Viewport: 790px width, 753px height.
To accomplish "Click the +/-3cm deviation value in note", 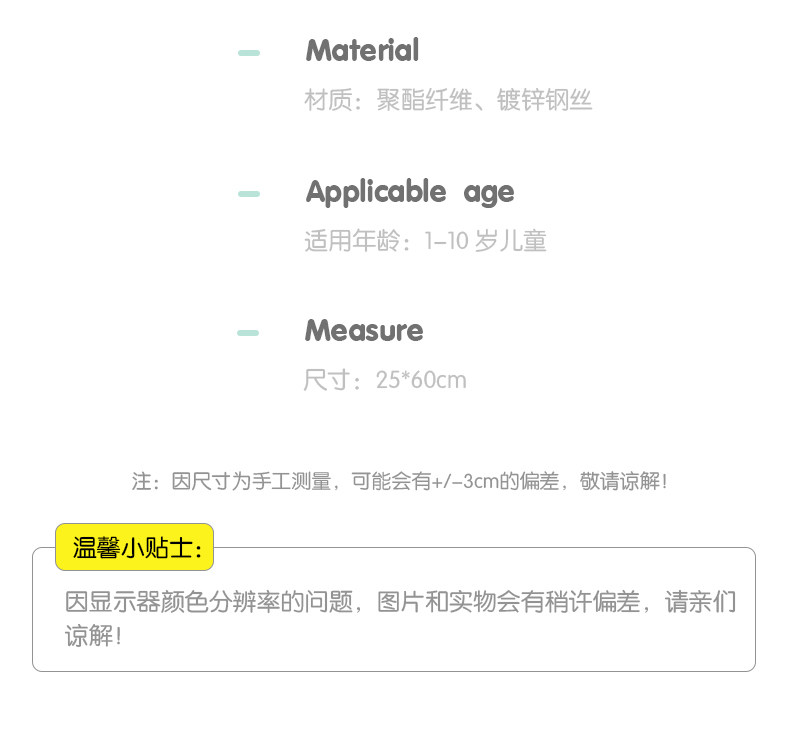I will [x=465, y=482].
